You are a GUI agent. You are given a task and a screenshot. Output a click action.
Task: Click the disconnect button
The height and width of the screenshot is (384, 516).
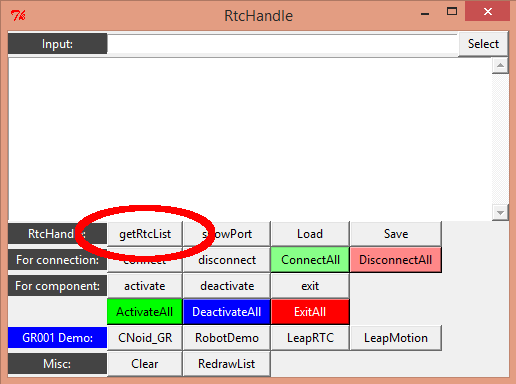(227, 260)
